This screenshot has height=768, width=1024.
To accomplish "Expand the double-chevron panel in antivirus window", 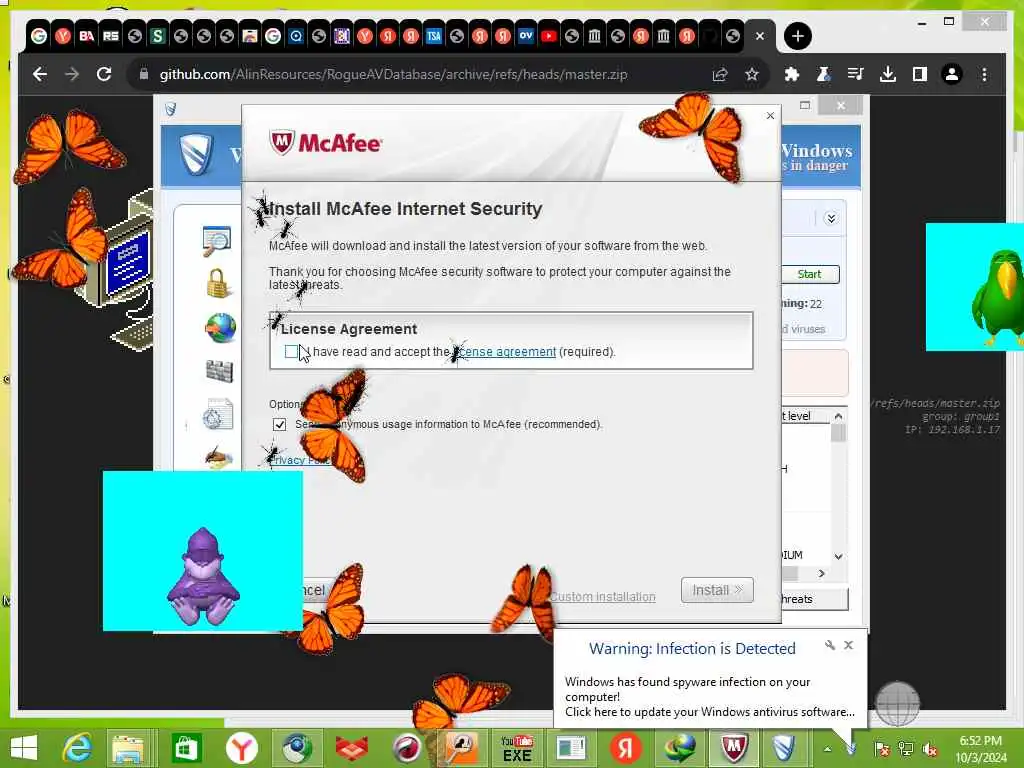I will pos(831,218).
